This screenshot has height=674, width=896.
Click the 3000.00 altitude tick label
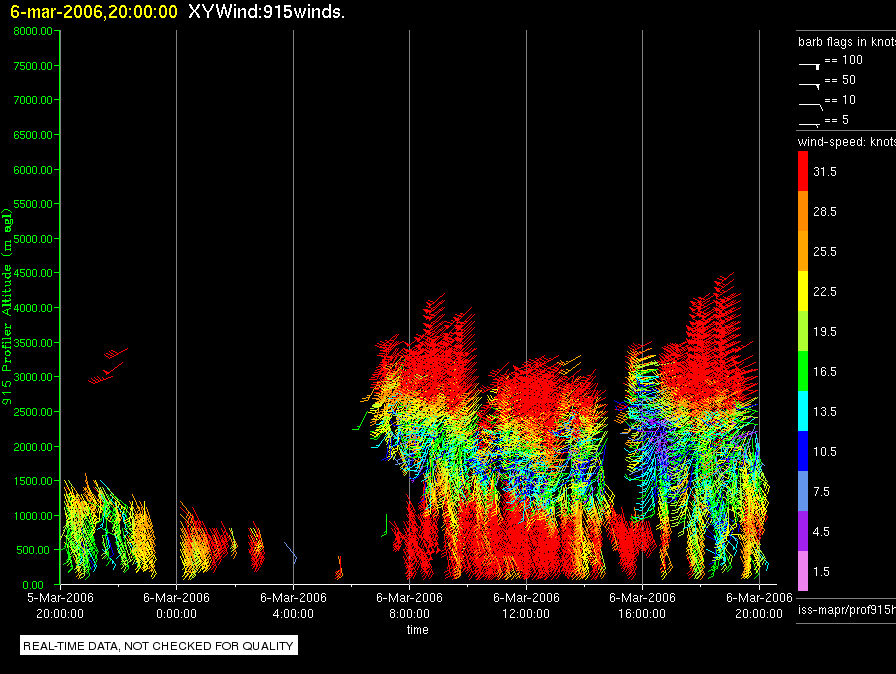click(33, 377)
